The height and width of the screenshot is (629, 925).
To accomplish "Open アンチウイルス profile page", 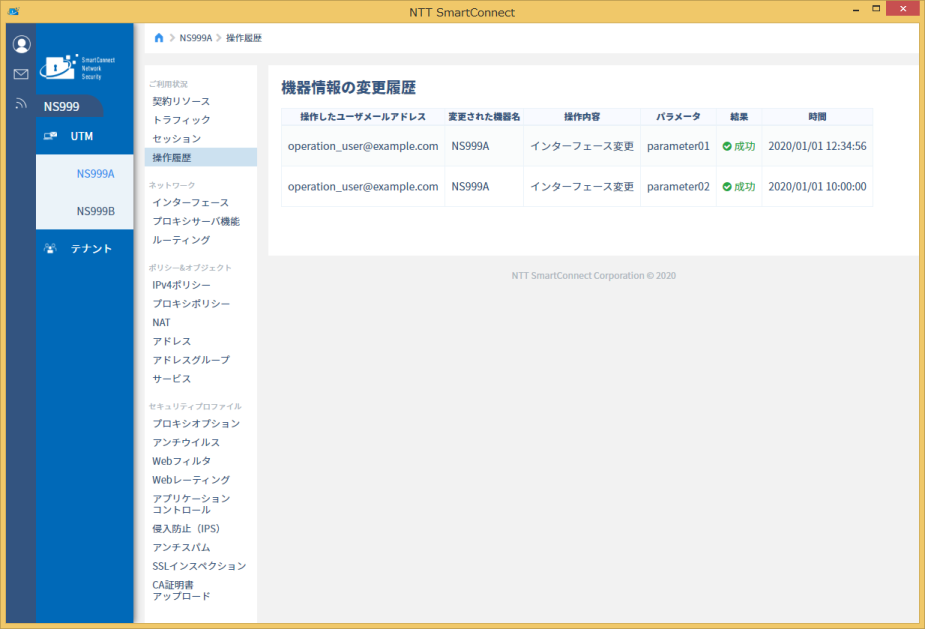I will 186,443.
